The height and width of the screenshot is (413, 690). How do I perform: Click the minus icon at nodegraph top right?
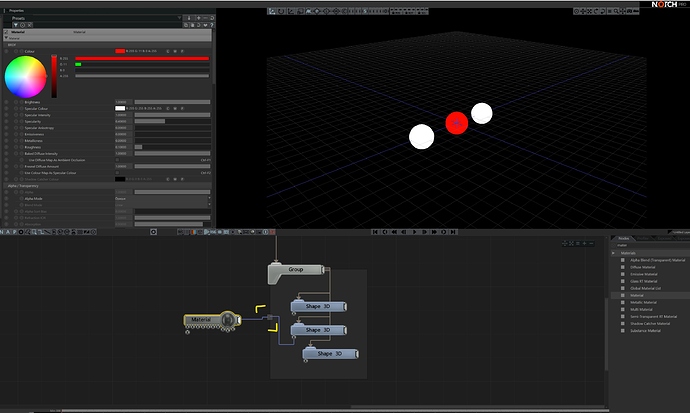[x=591, y=243]
